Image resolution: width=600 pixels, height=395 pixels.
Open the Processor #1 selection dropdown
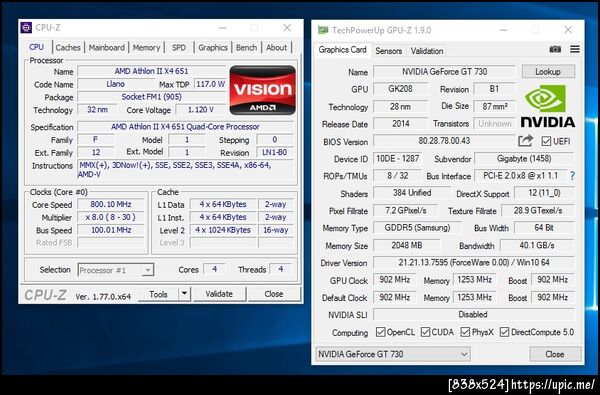116,270
